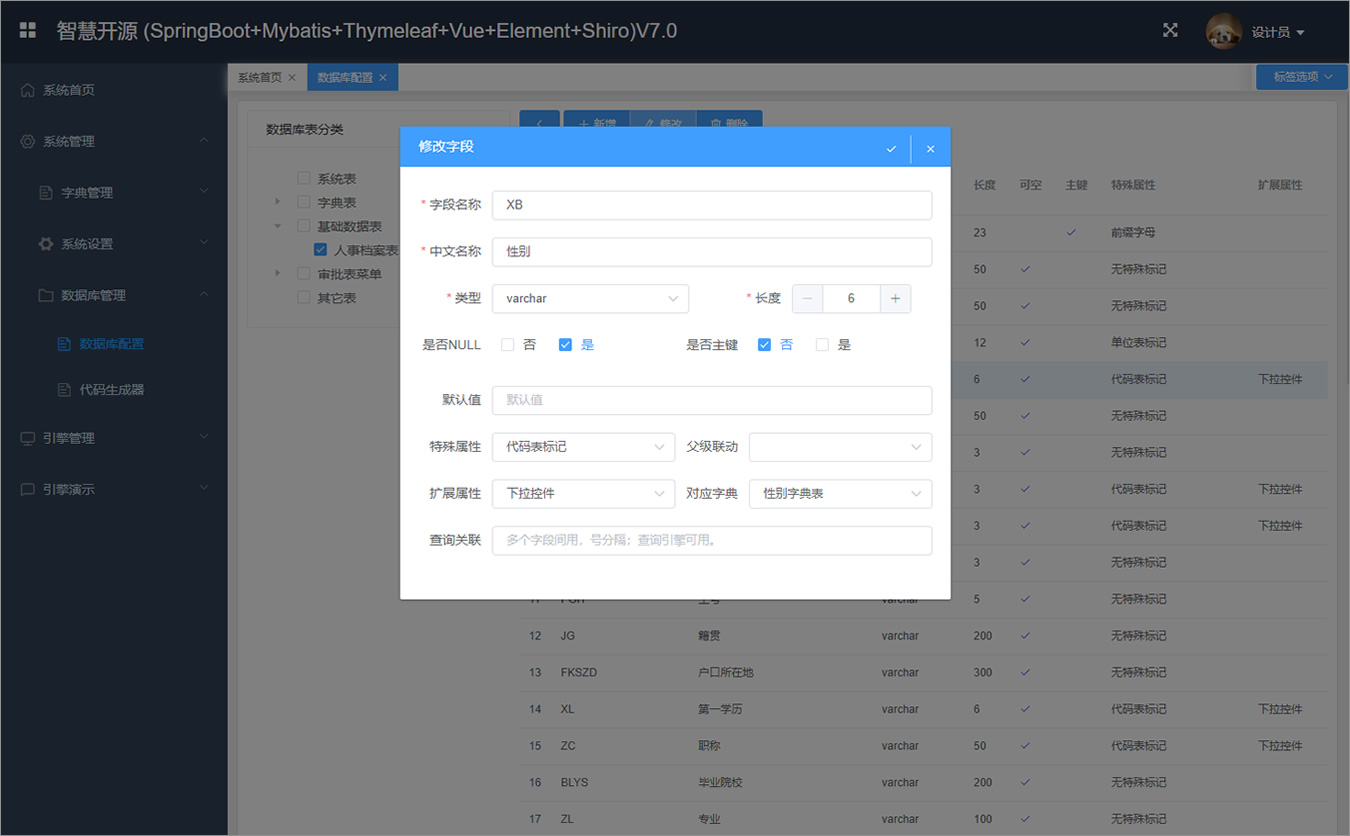Click the document icon beside 字典管理
1350x836 pixels.
(x=46, y=192)
